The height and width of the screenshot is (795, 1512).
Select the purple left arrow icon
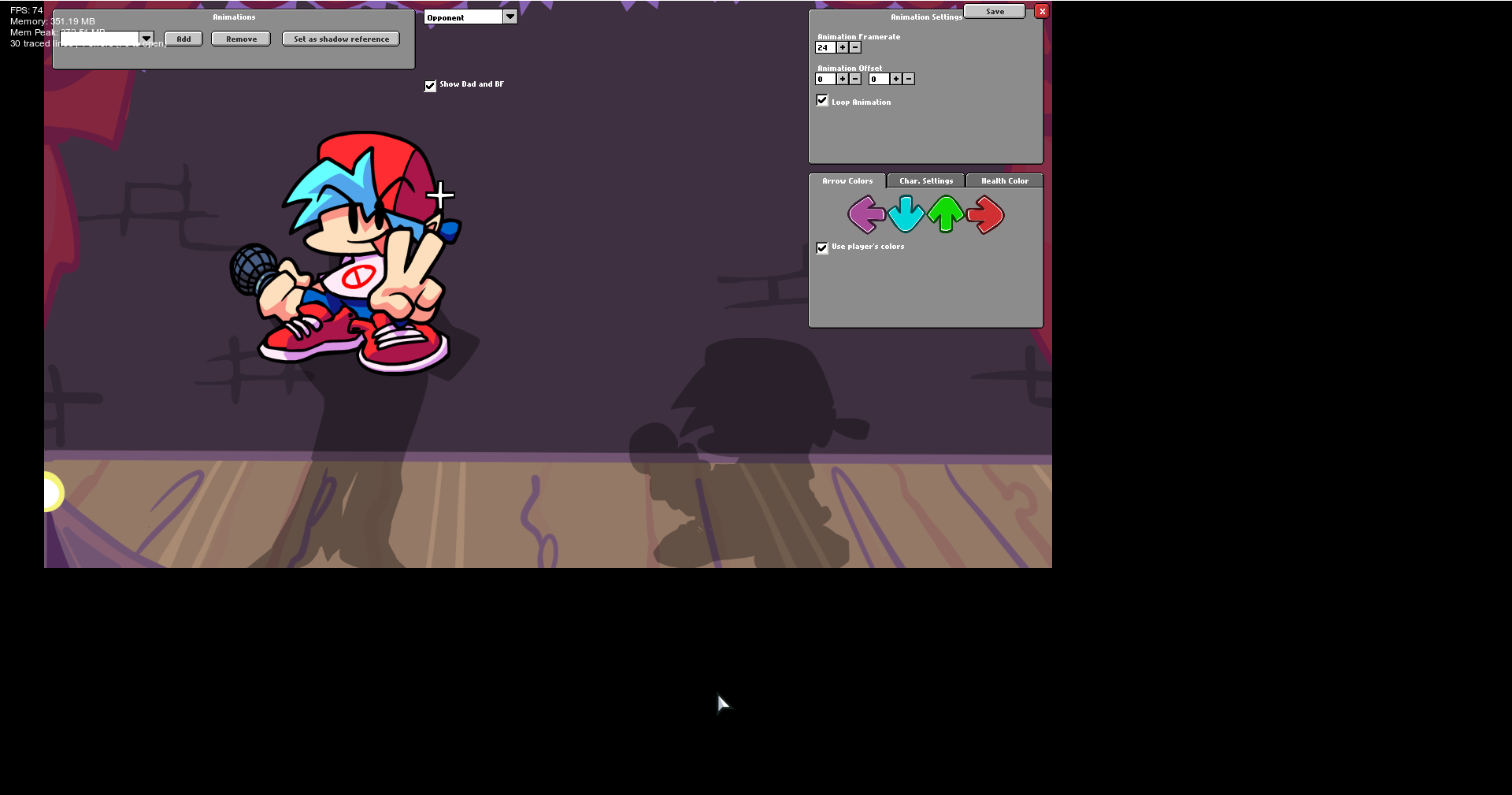pos(865,214)
